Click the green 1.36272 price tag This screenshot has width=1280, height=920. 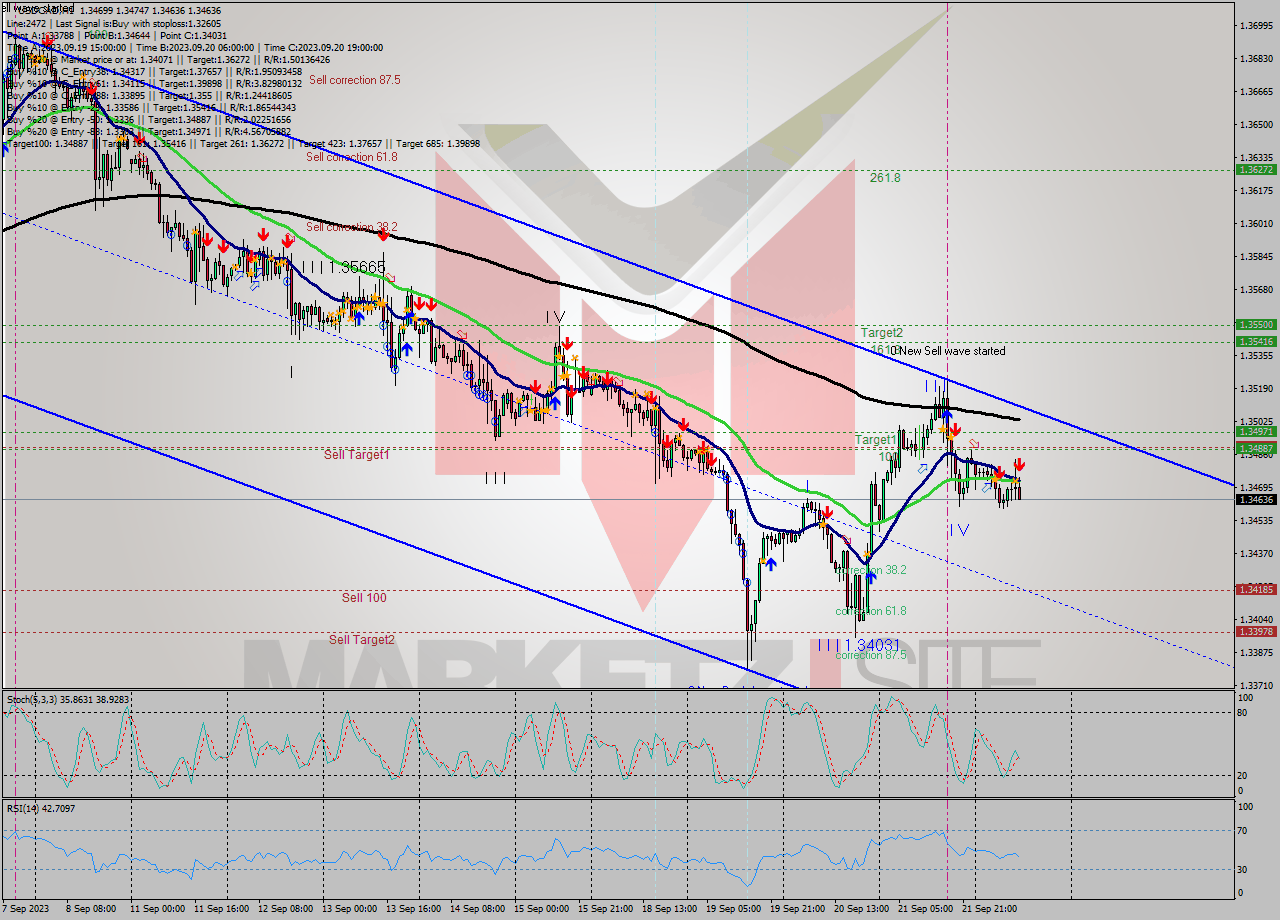(1256, 170)
